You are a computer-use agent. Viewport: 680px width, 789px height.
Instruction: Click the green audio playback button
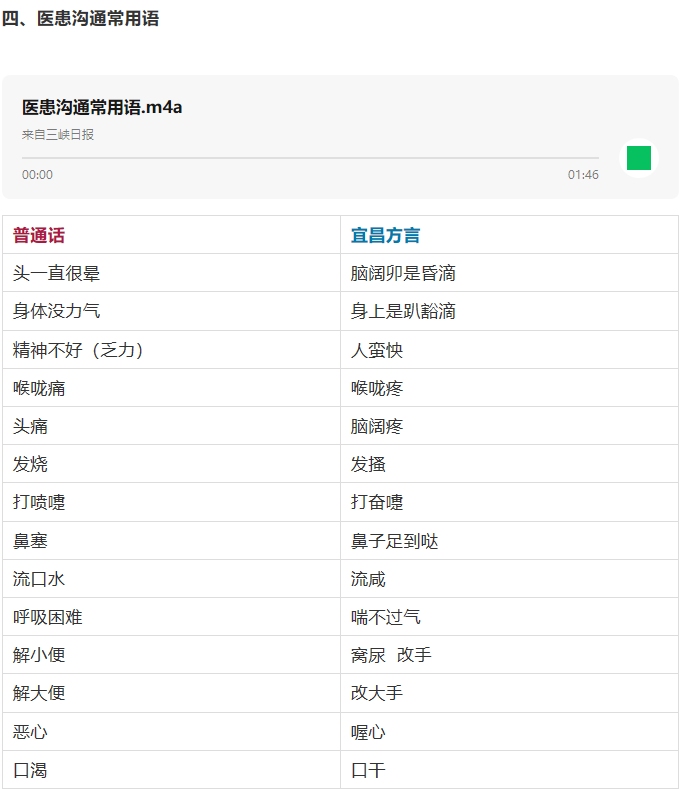click(638, 158)
